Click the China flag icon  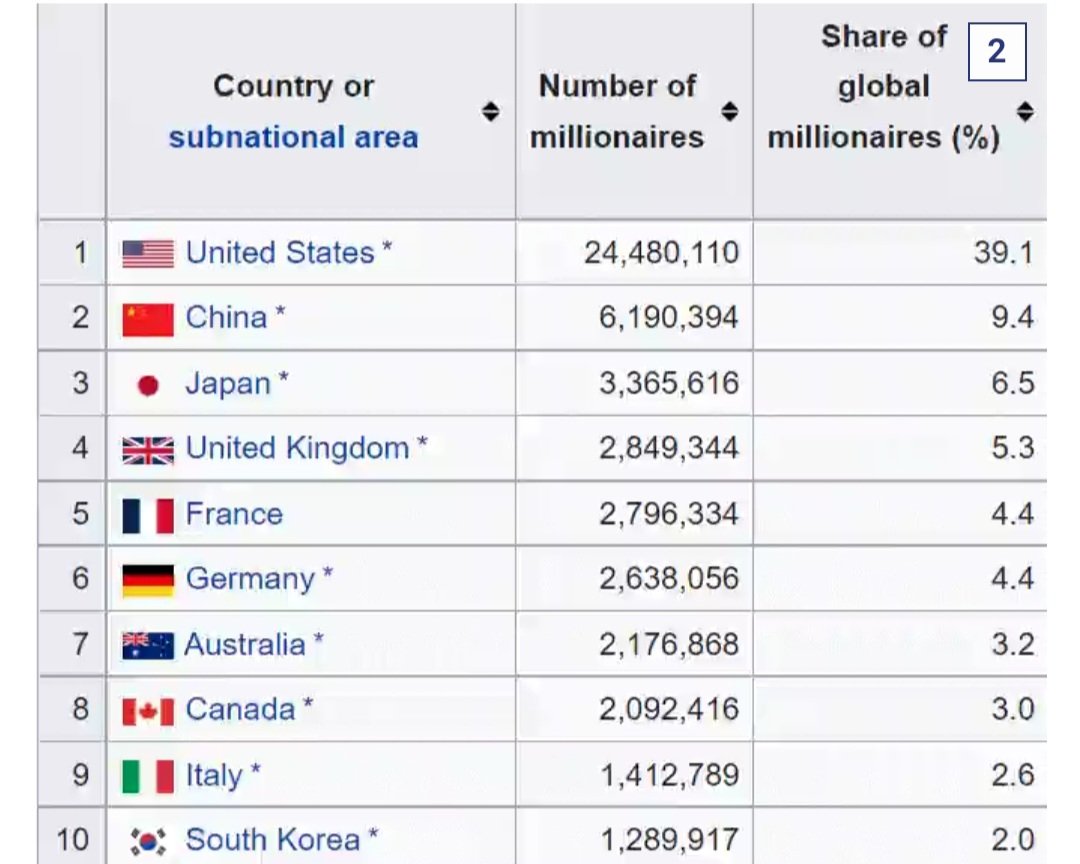[148, 319]
